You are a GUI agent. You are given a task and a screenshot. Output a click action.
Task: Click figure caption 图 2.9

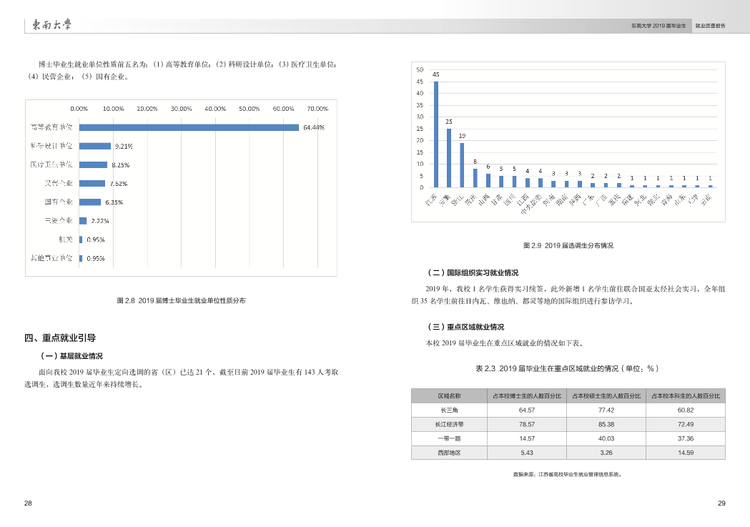click(x=568, y=245)
